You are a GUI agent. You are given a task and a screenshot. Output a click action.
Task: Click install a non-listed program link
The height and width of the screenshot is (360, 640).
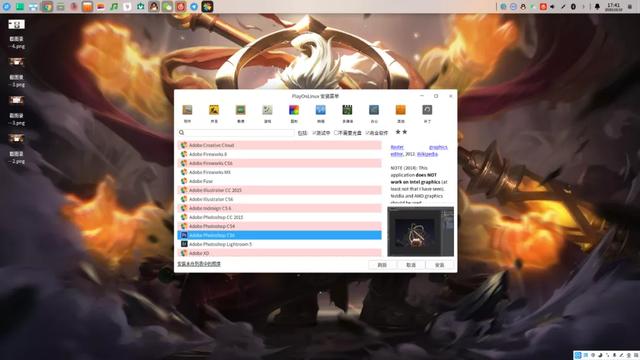[x=199, y=264]
